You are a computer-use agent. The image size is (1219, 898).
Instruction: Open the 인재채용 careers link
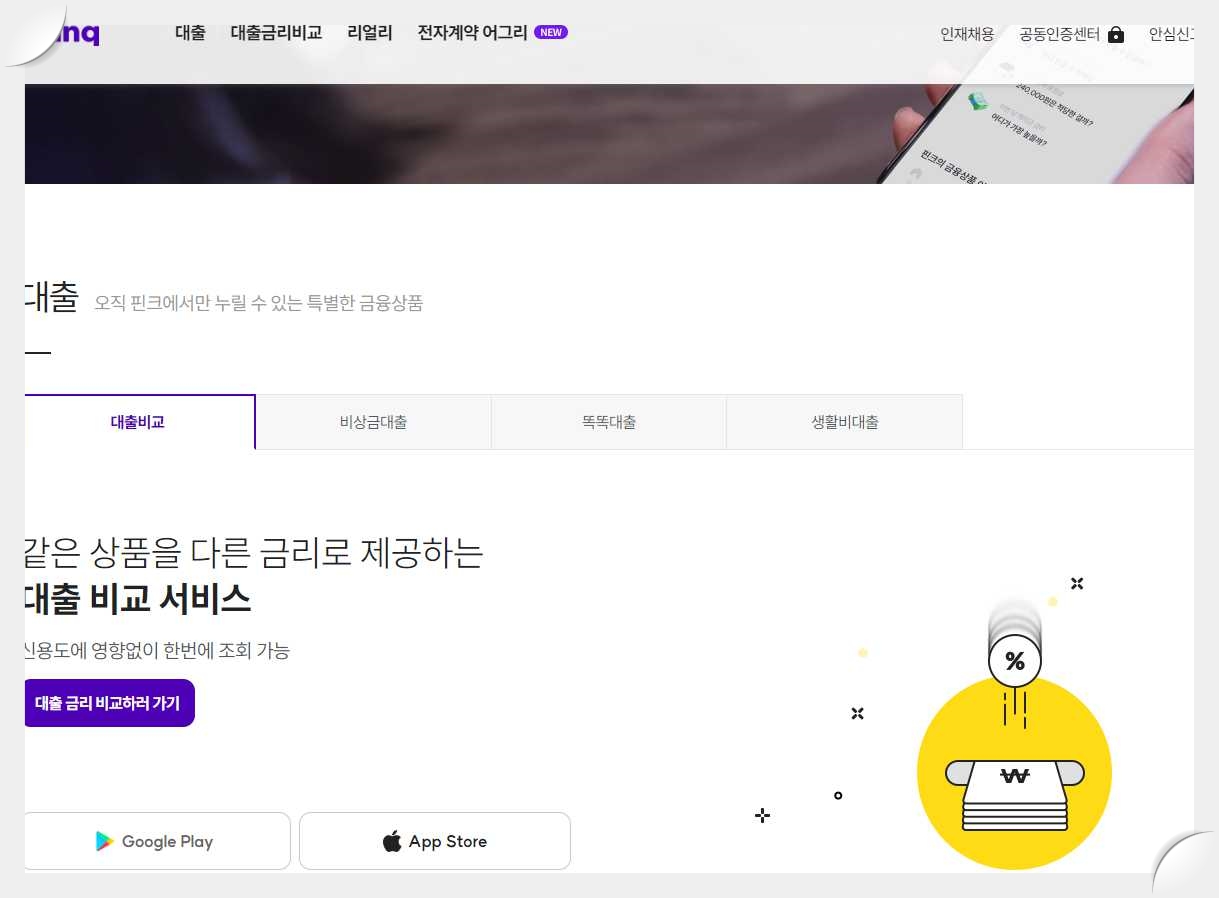click(x=964, y=33)
